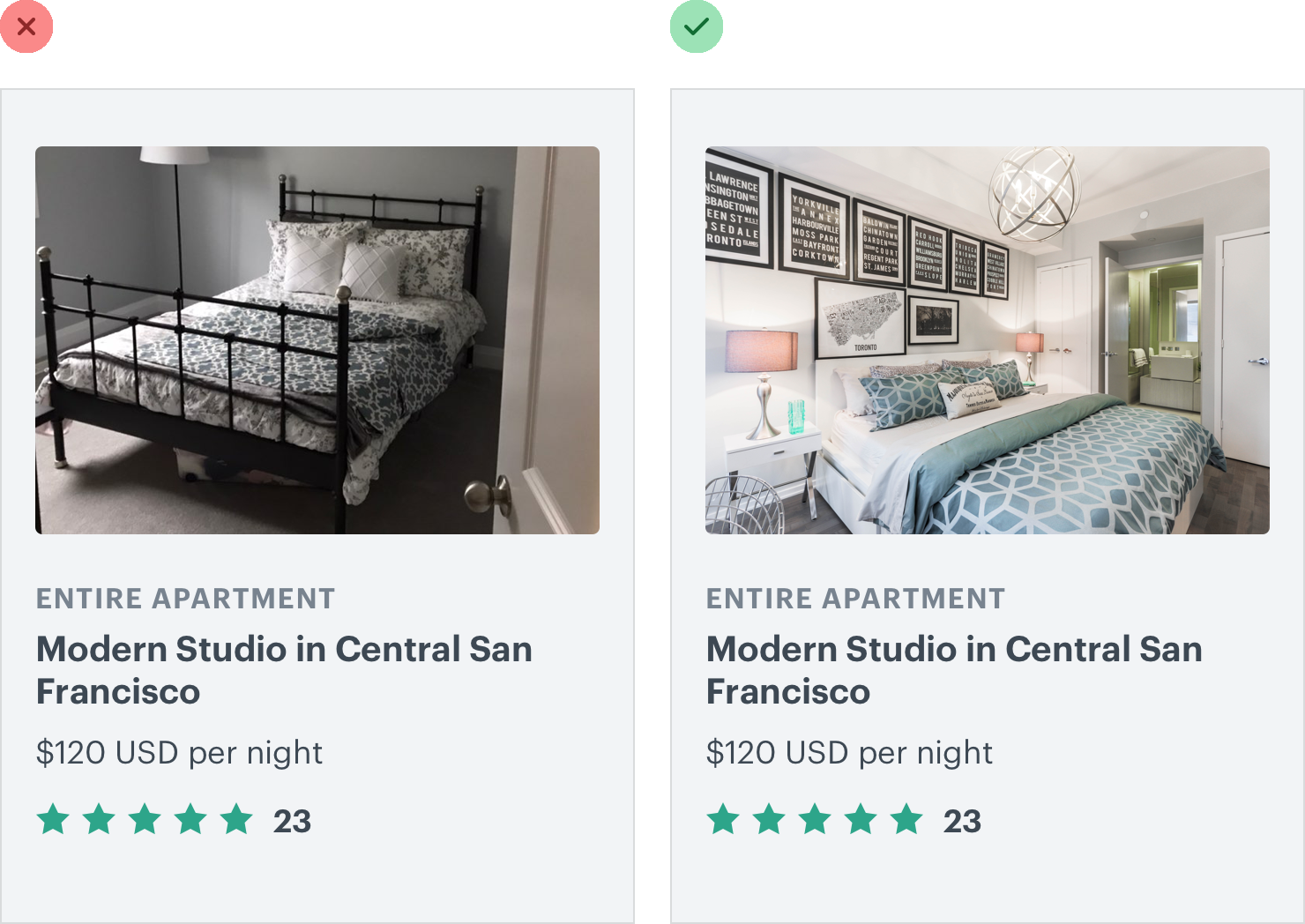Click the second star in right card rating
The width and height of the screenshot is (1305, 924).
770,819
